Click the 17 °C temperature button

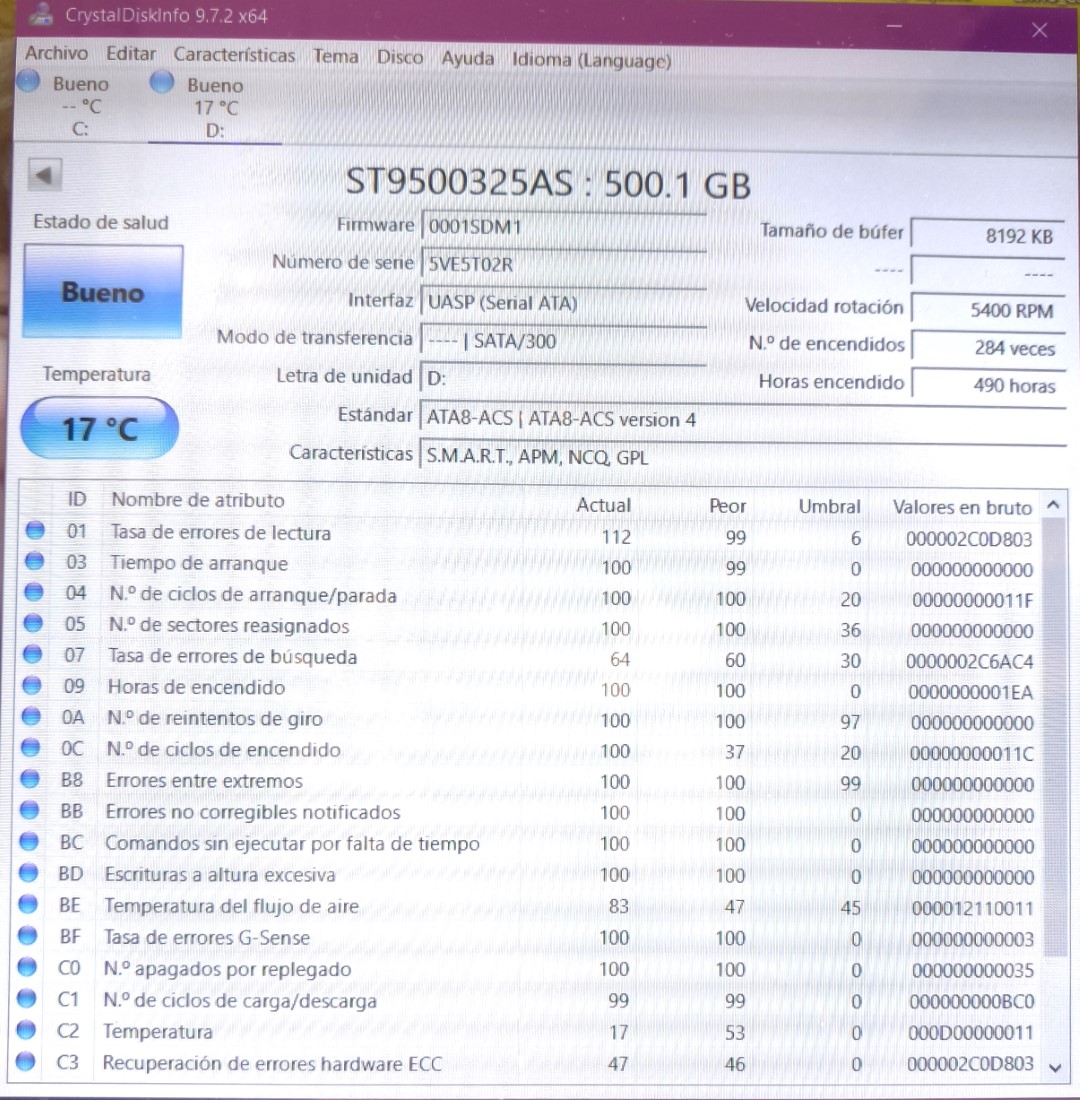tap(100, 428)
